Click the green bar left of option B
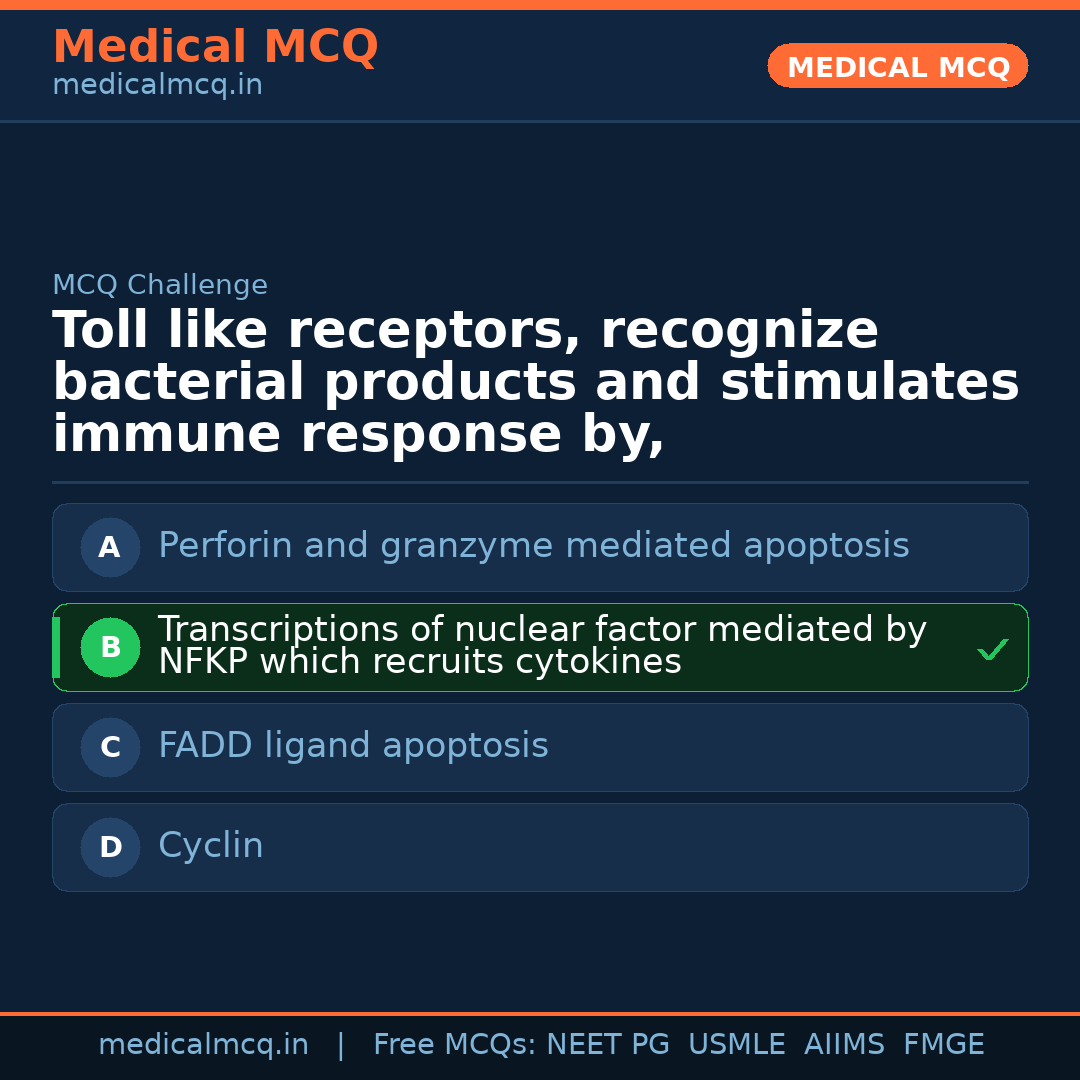Screen dimensions: 1080x1080 56,647
